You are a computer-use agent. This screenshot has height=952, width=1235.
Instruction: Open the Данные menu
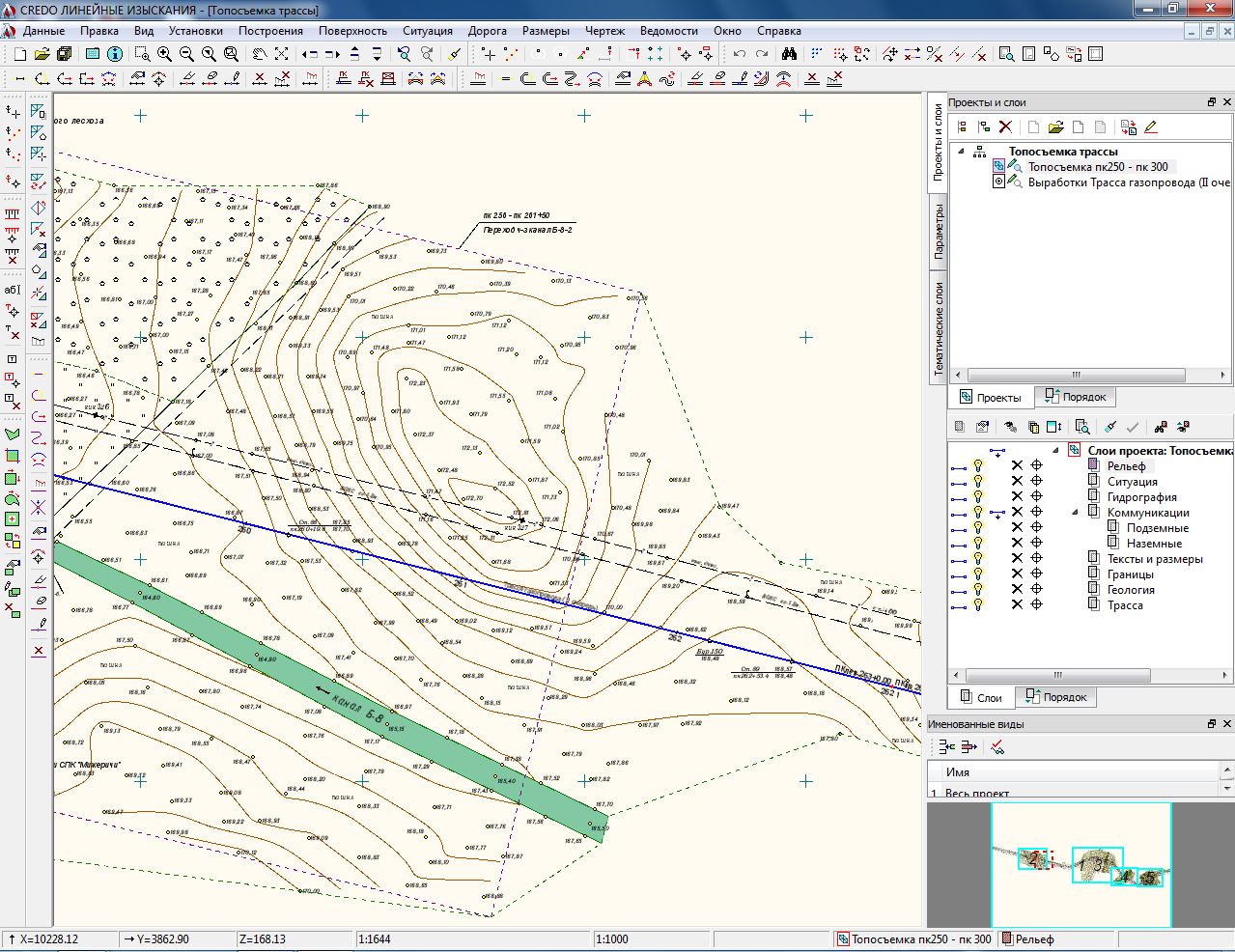pyautogui.click(x=43, y=31)
